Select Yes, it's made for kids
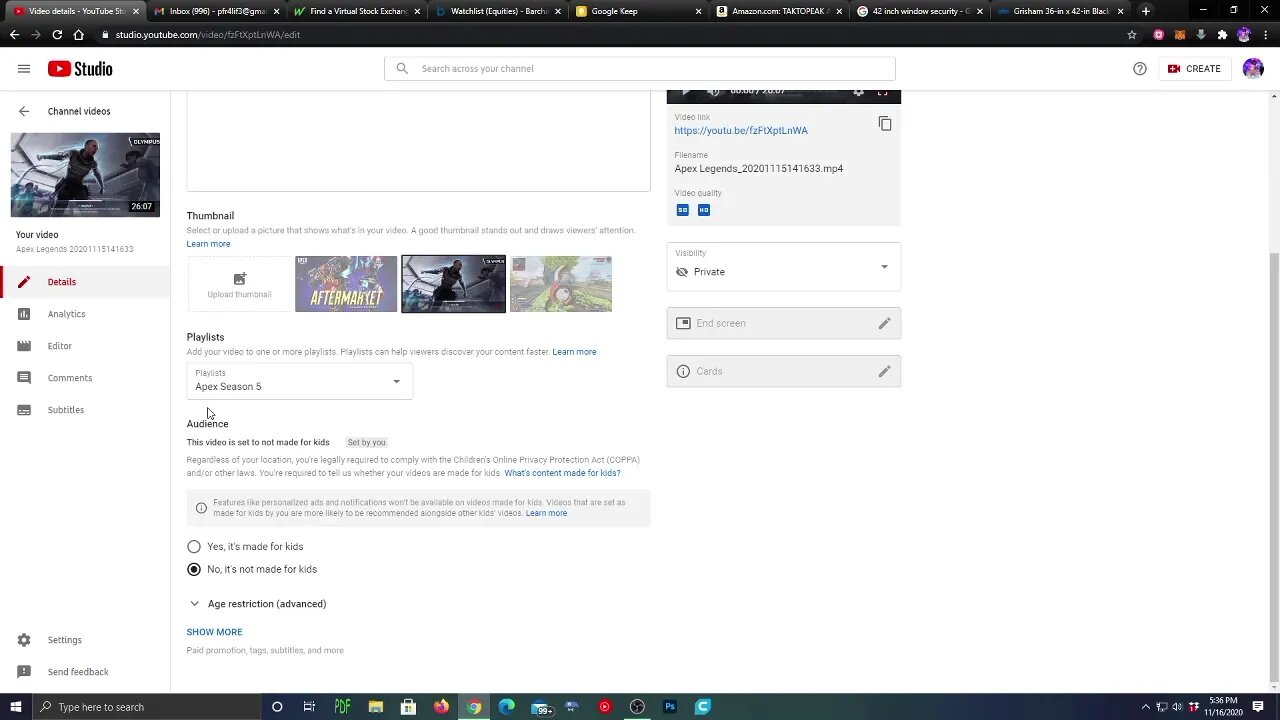The width and height of the screenshot is (1280, 720). 194,547
